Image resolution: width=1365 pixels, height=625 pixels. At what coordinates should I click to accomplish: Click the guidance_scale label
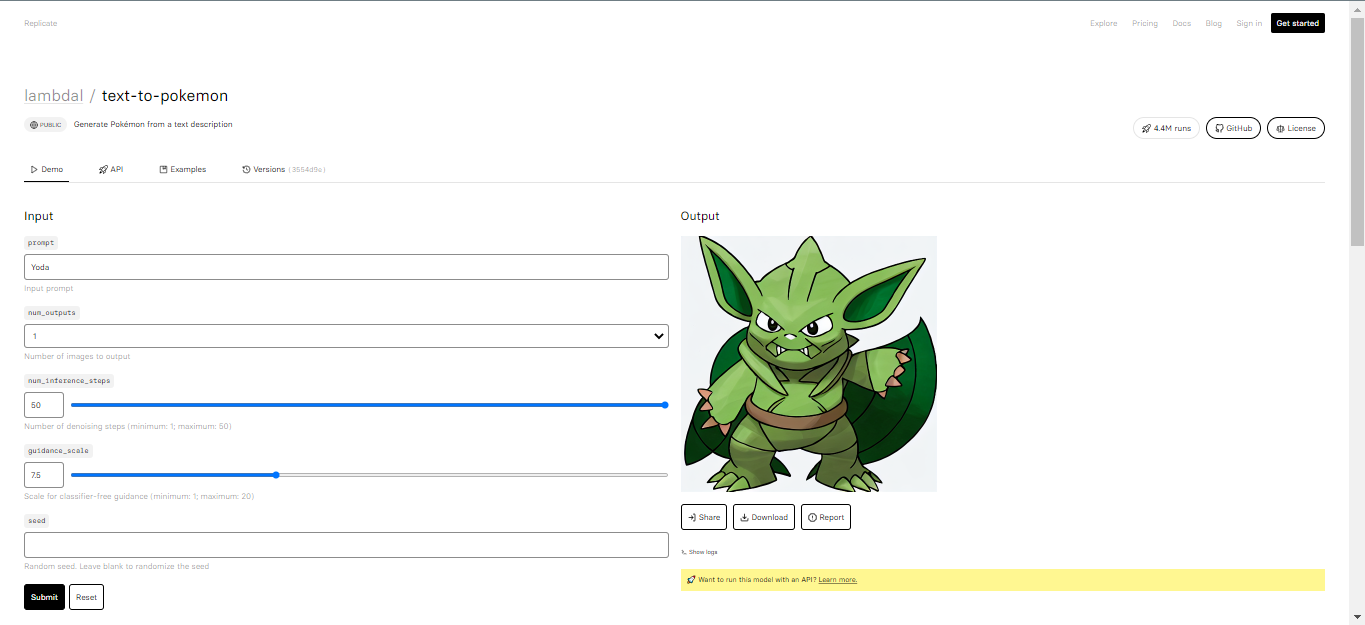tap(59, 451)
